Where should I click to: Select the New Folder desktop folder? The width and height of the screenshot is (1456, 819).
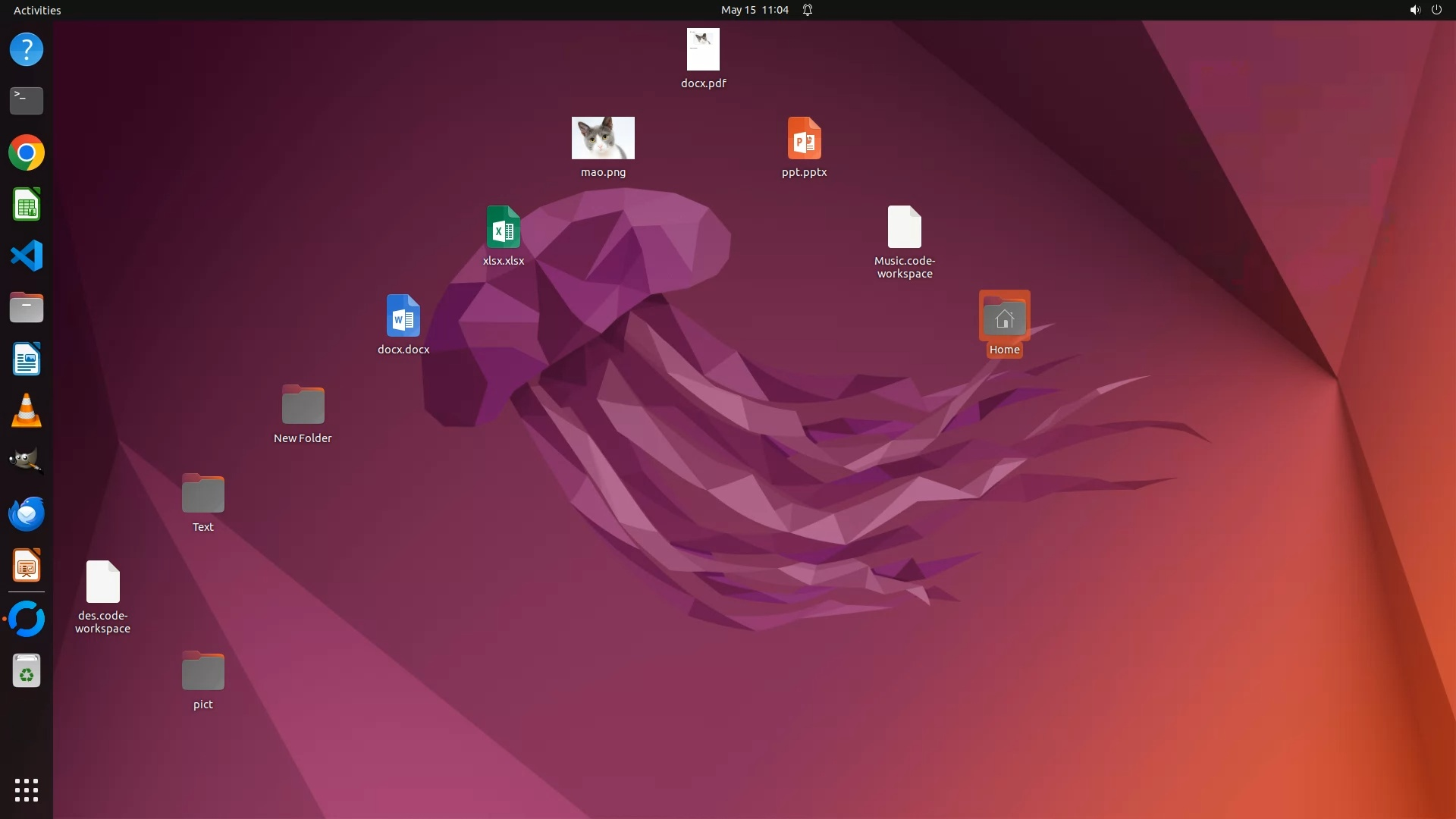(x=303, y=405)
